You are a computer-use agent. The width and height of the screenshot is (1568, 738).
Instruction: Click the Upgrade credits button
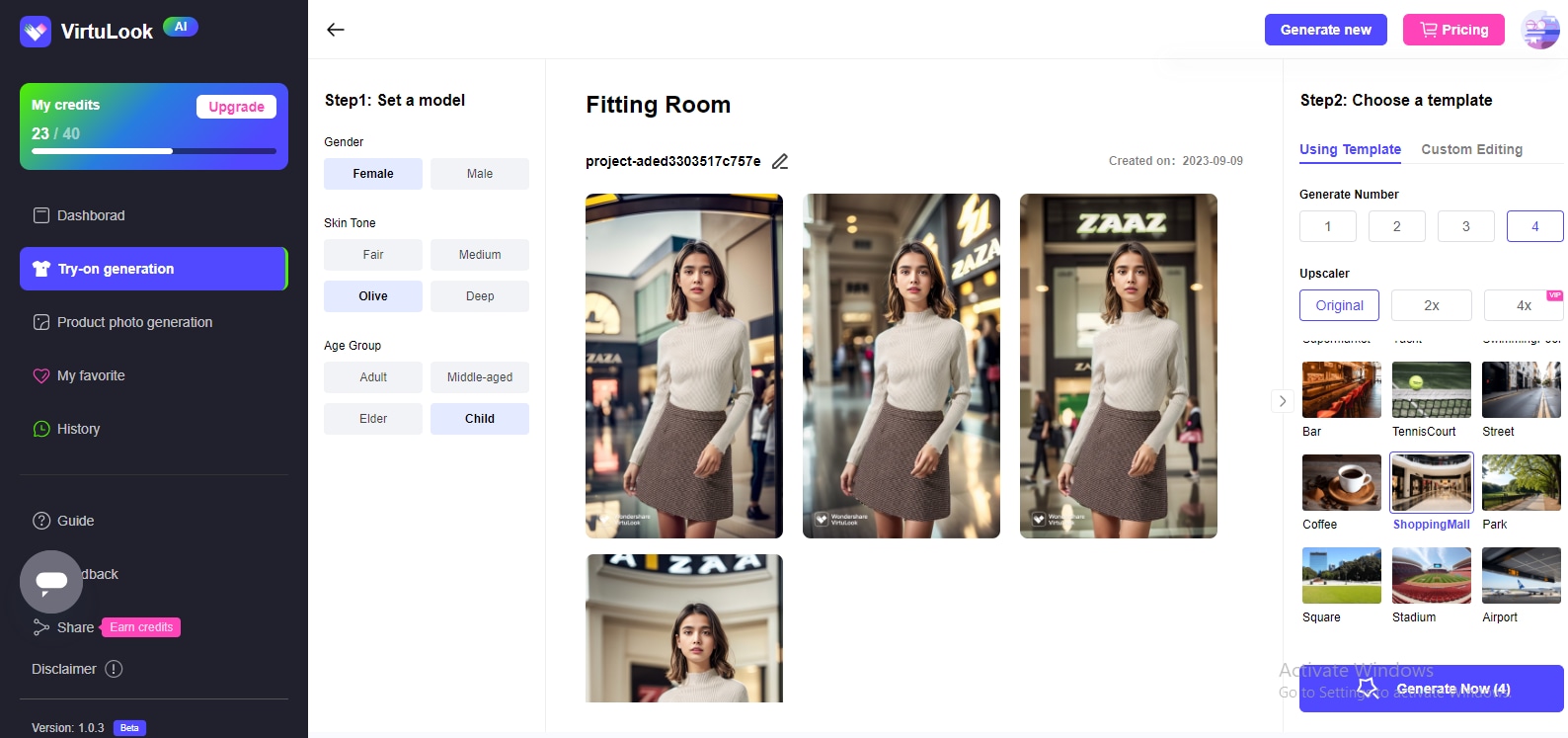click(x=236, y=107)
